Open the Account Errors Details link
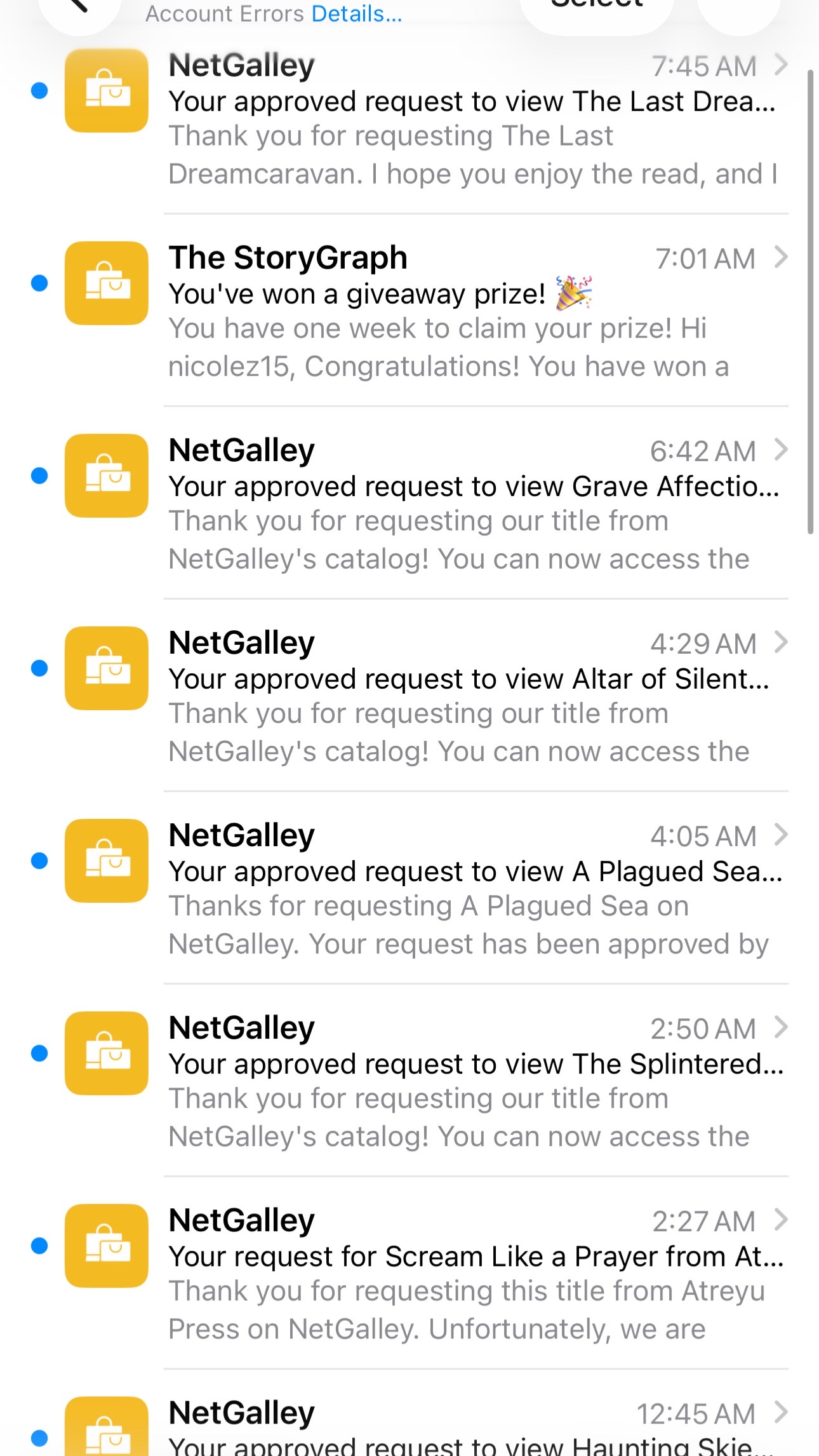Image resolution: width=819 pixels, height=1456 pixels. pyautogui.click(x=357, y=13)
